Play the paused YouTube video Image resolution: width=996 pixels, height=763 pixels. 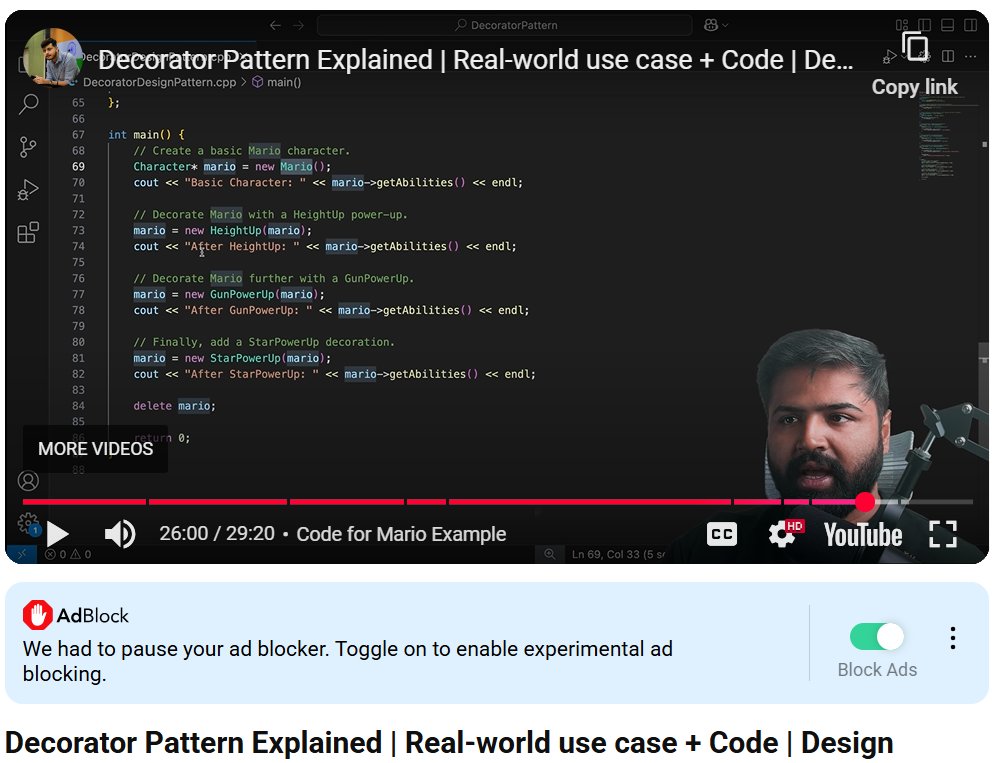[x=58, y=534]
